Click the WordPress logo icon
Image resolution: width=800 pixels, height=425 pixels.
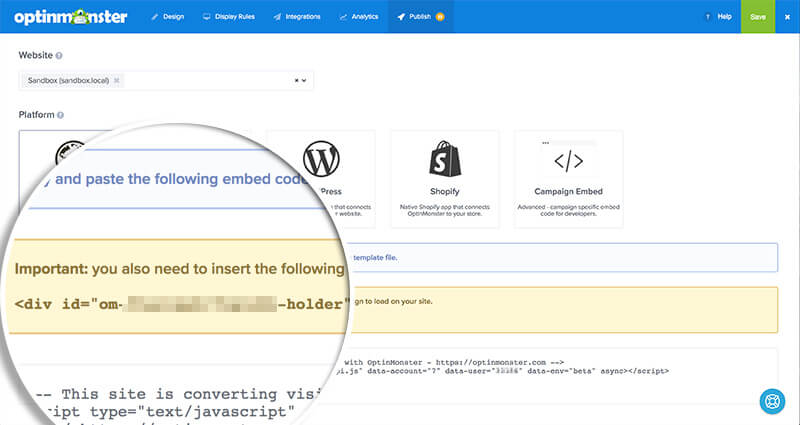click(x=321, y=159)
